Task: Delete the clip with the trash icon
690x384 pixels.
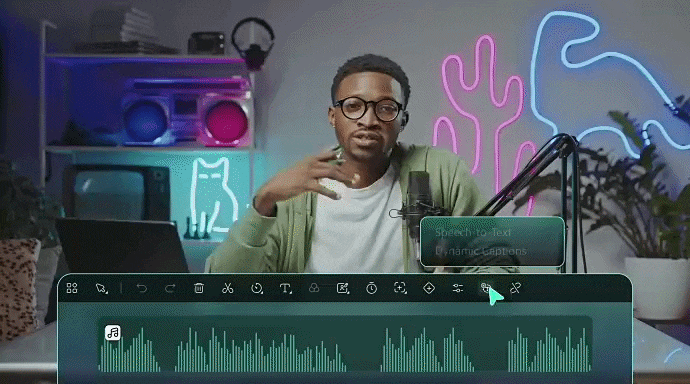Action: (x=199, y=288)
